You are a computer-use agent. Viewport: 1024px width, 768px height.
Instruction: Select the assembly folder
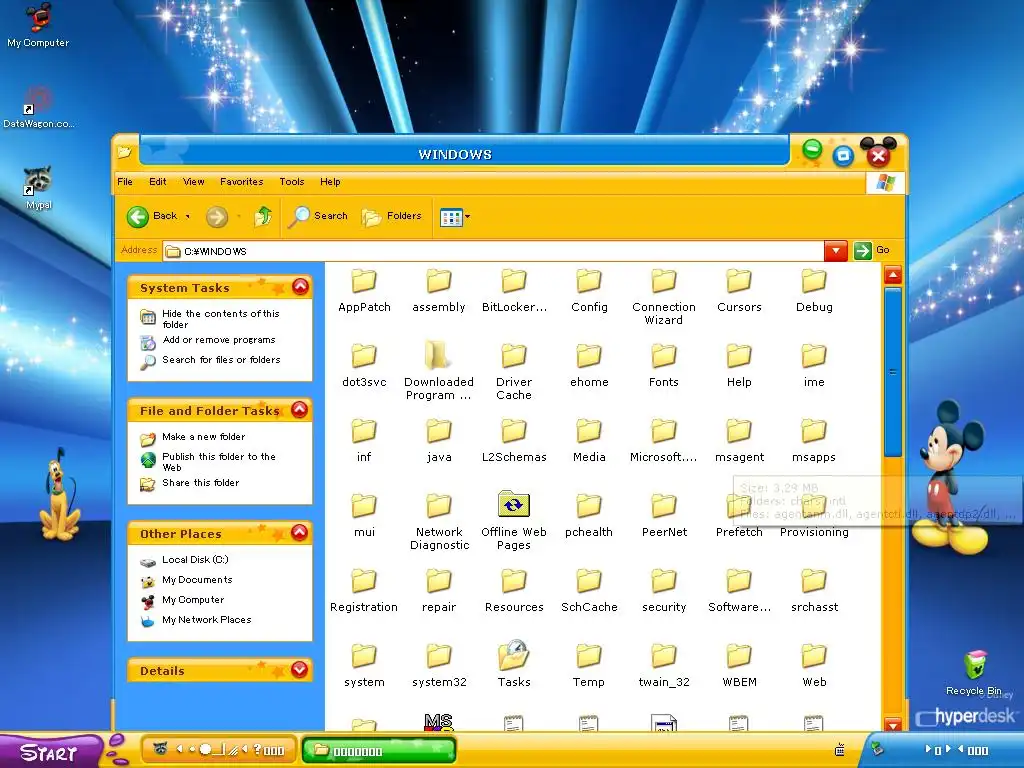pos(439,291)
